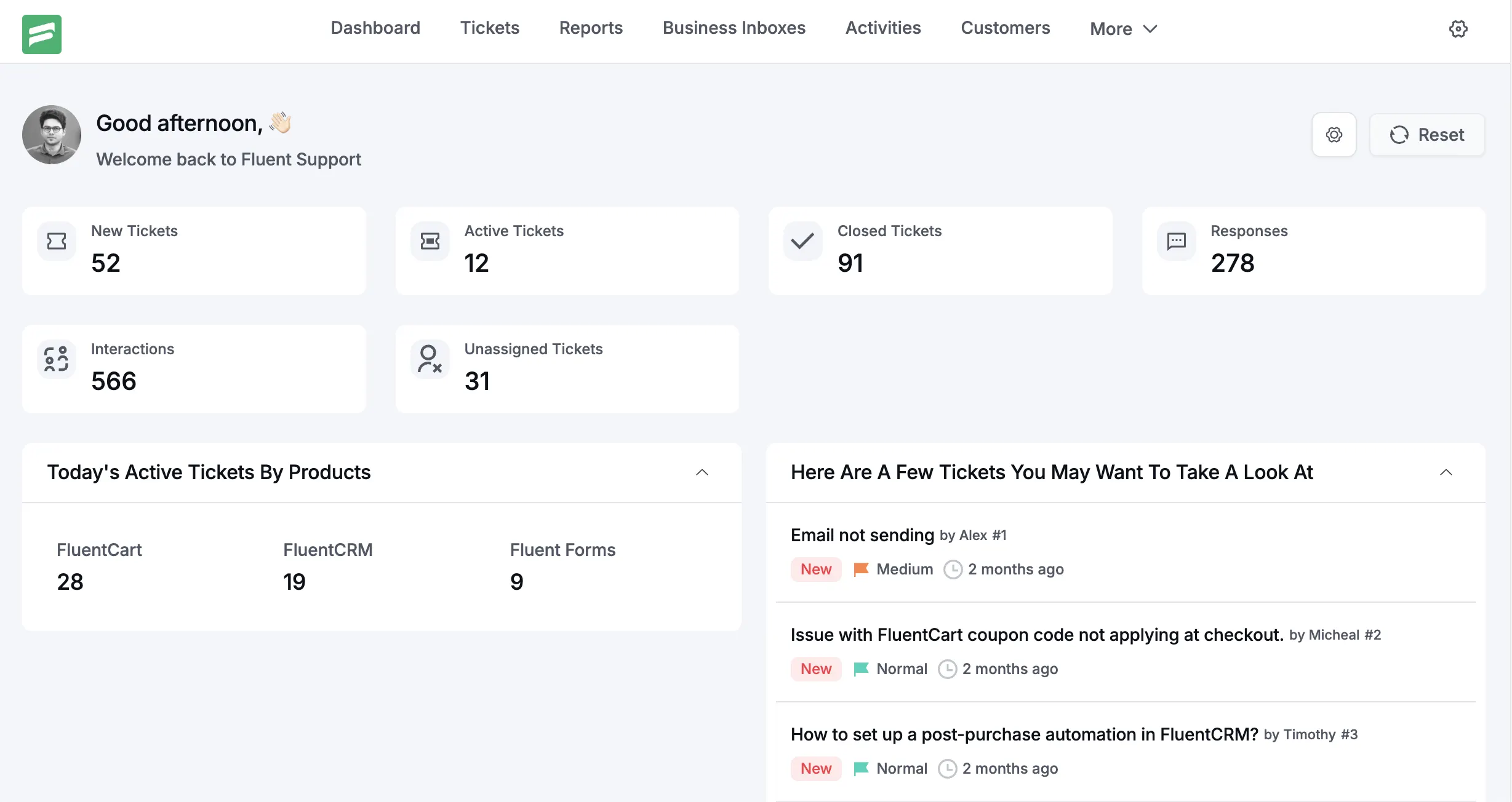
Task: Click the Unassigned Tickets icon
Action: click(x=429, y=359)
